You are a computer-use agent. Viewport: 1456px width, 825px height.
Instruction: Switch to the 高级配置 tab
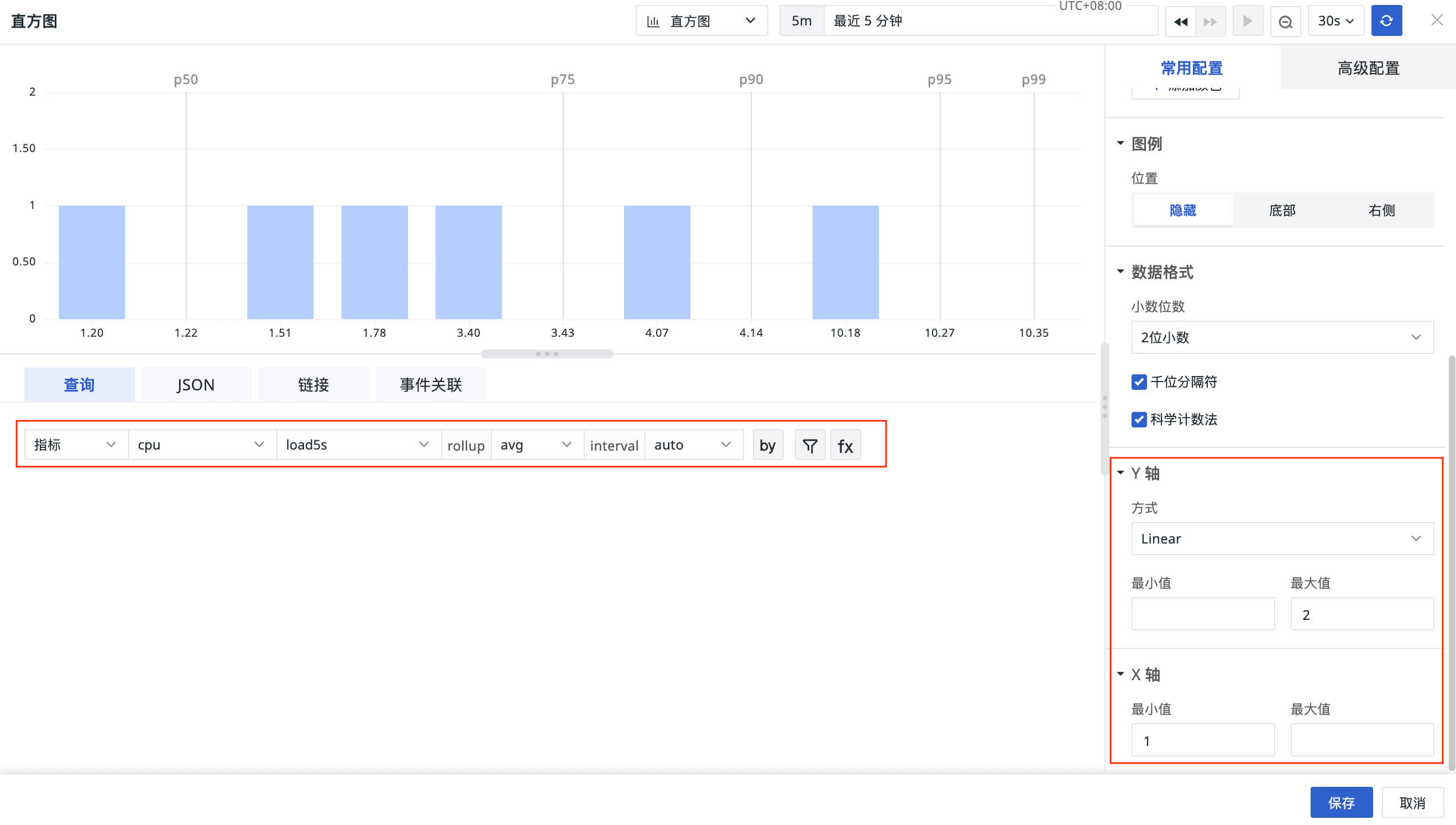(x=1368, y=68)
